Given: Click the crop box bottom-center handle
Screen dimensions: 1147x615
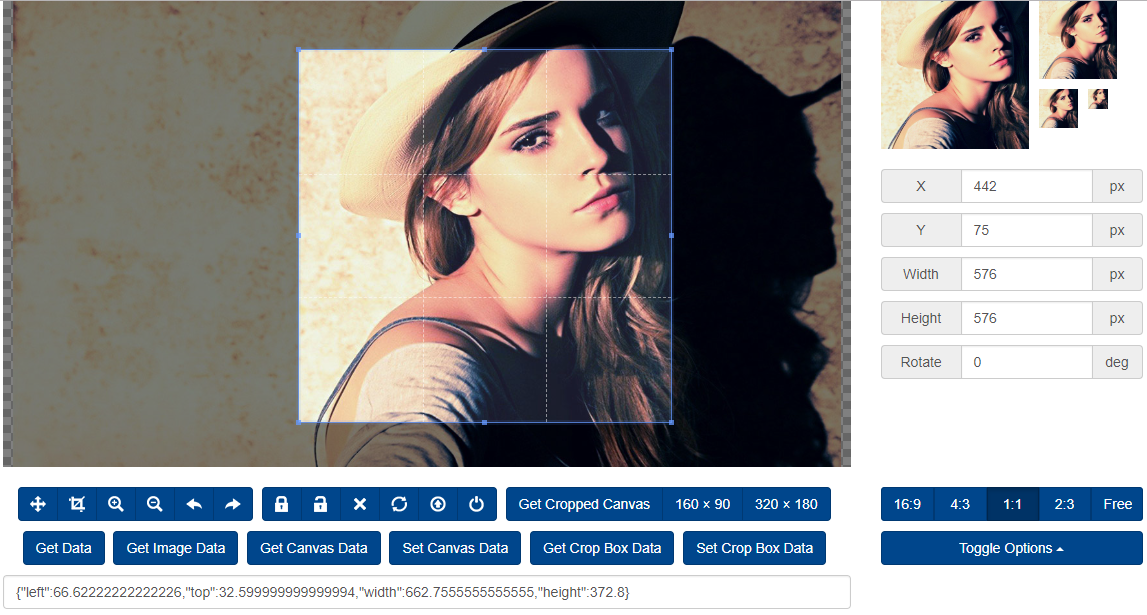Looking at the screenshot, I should pyautogui.click(x=485, y=422).
